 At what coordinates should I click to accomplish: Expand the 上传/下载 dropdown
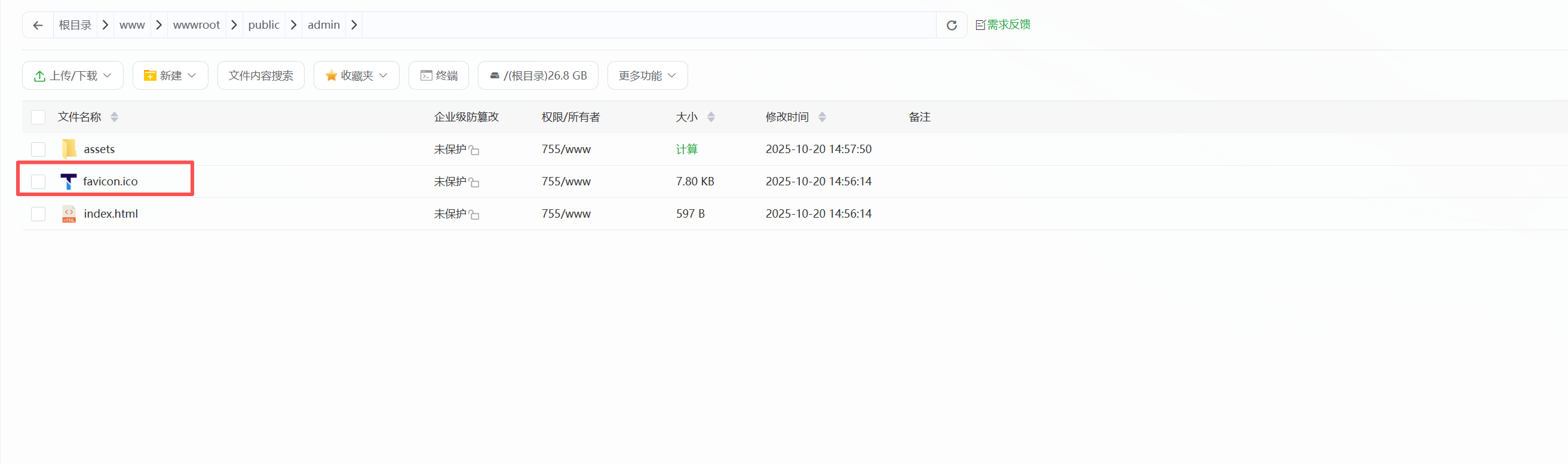[73, 75]
